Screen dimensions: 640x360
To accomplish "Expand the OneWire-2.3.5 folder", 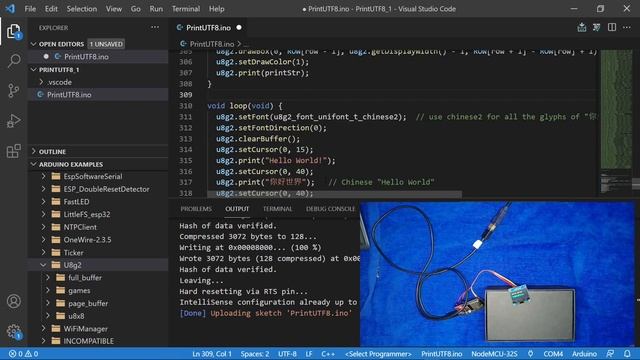I will click(x=43, y=240).
